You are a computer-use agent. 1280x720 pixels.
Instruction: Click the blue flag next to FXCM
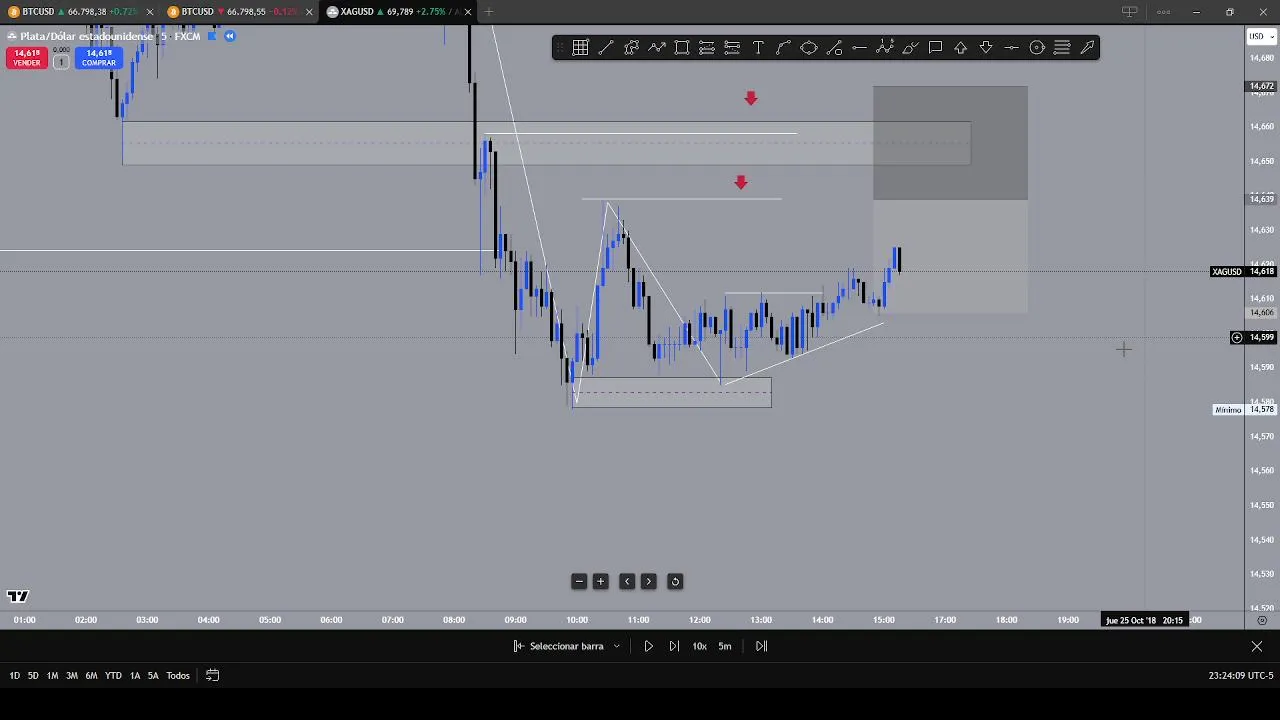pos(212,36)
